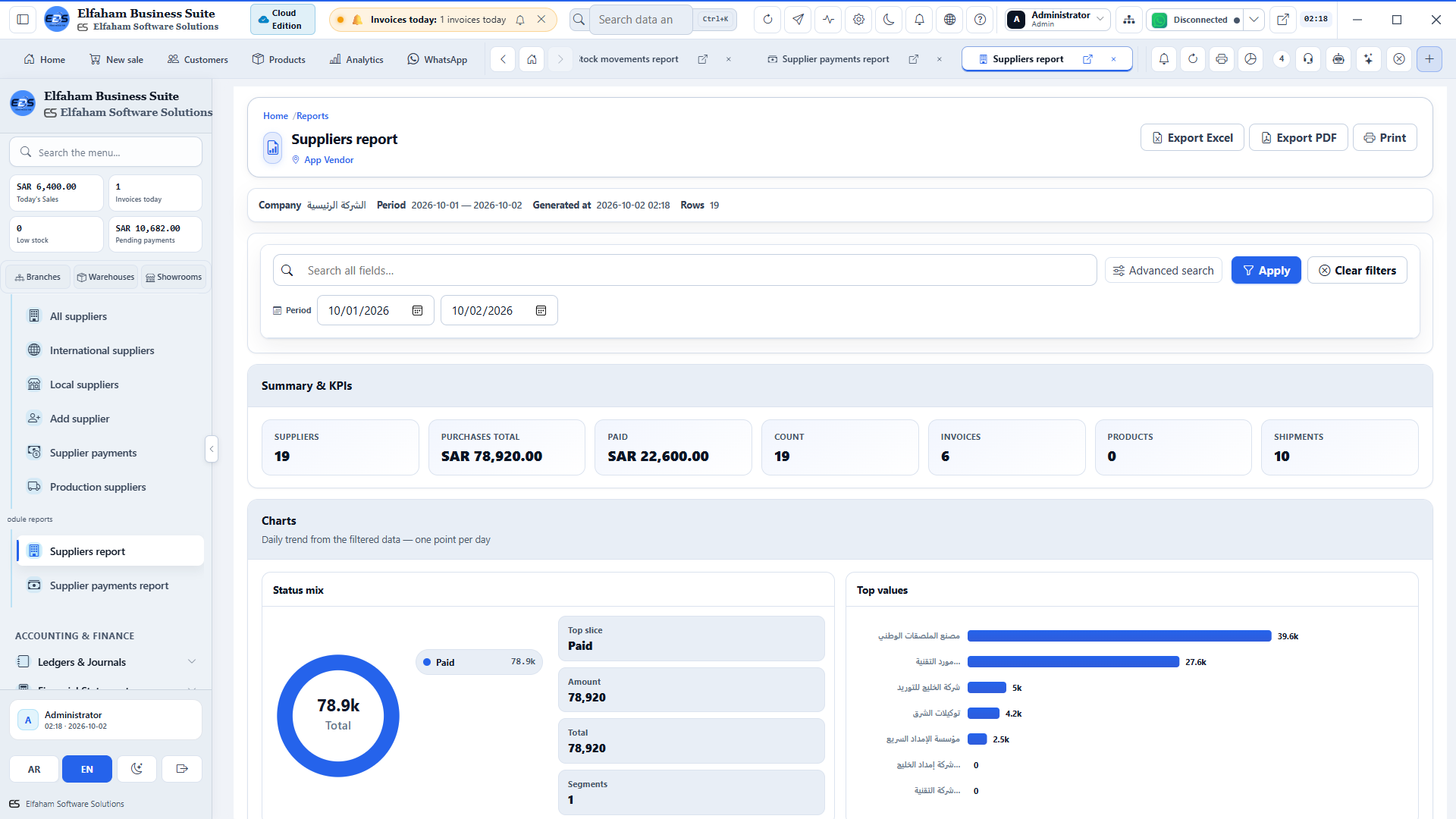This screenshot has width=1456, height=819.
Task: Switch to the Stock movements report tab
Action: coord(629,59)
